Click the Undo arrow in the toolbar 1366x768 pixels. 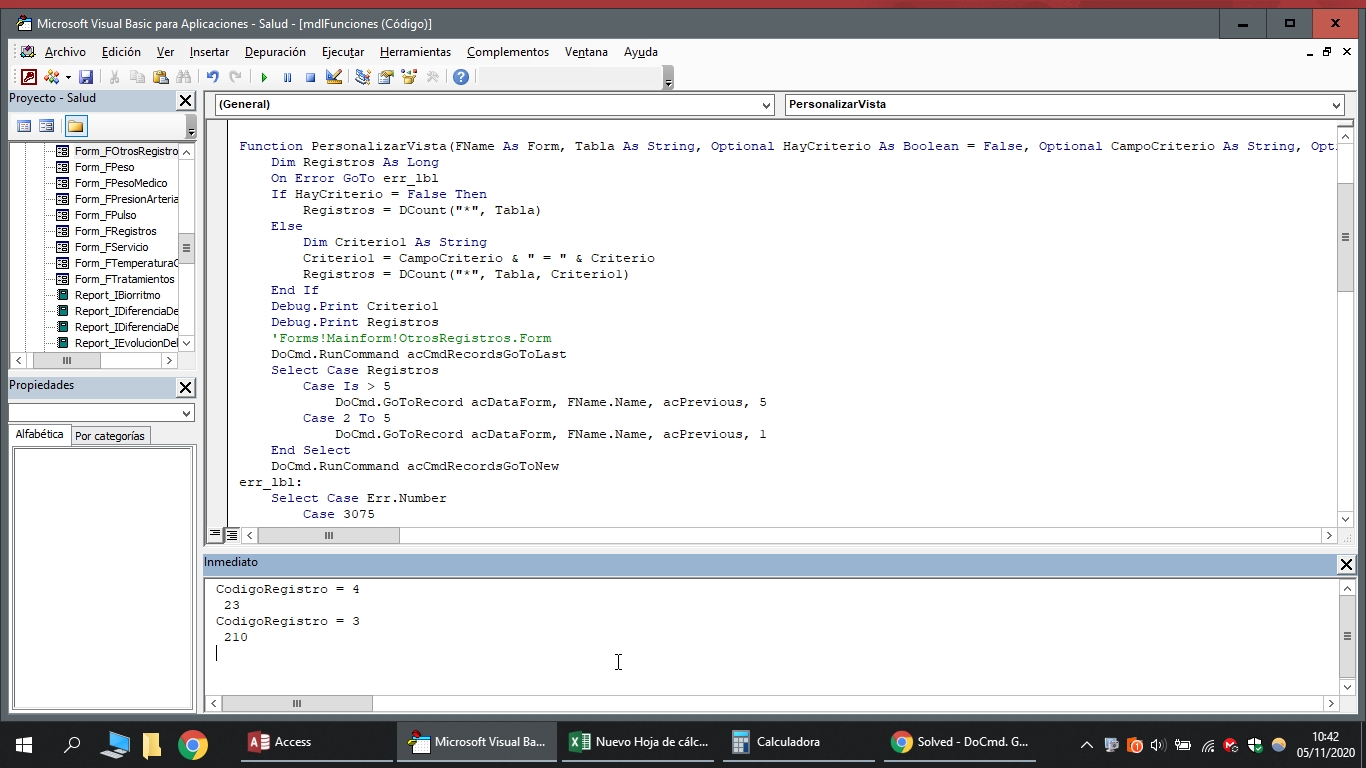(x=212, y=77)
